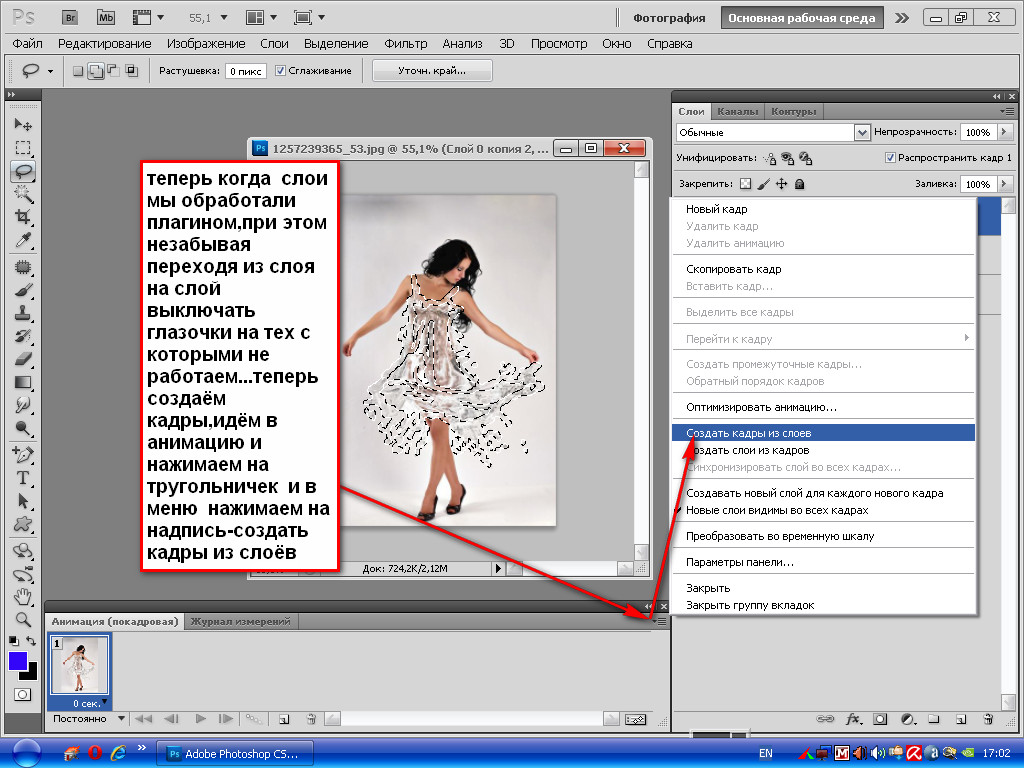This screenshot has height=768, width=1024.
Task: Choose the Horizontal Type tool
Action: 23,478
